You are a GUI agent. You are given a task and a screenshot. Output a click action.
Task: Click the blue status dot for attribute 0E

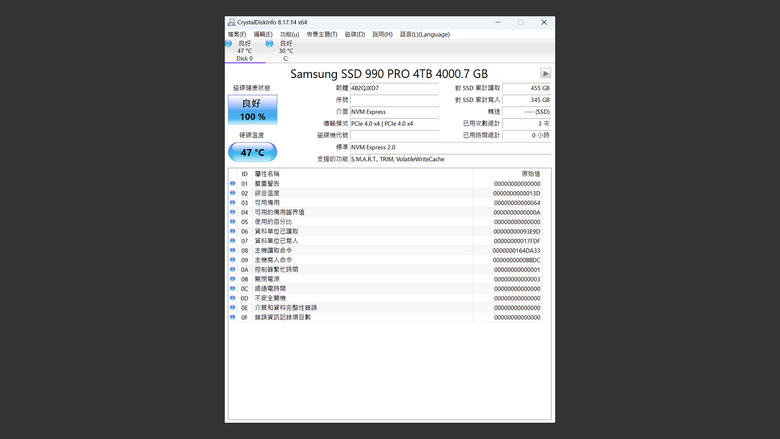click(232, 307)
